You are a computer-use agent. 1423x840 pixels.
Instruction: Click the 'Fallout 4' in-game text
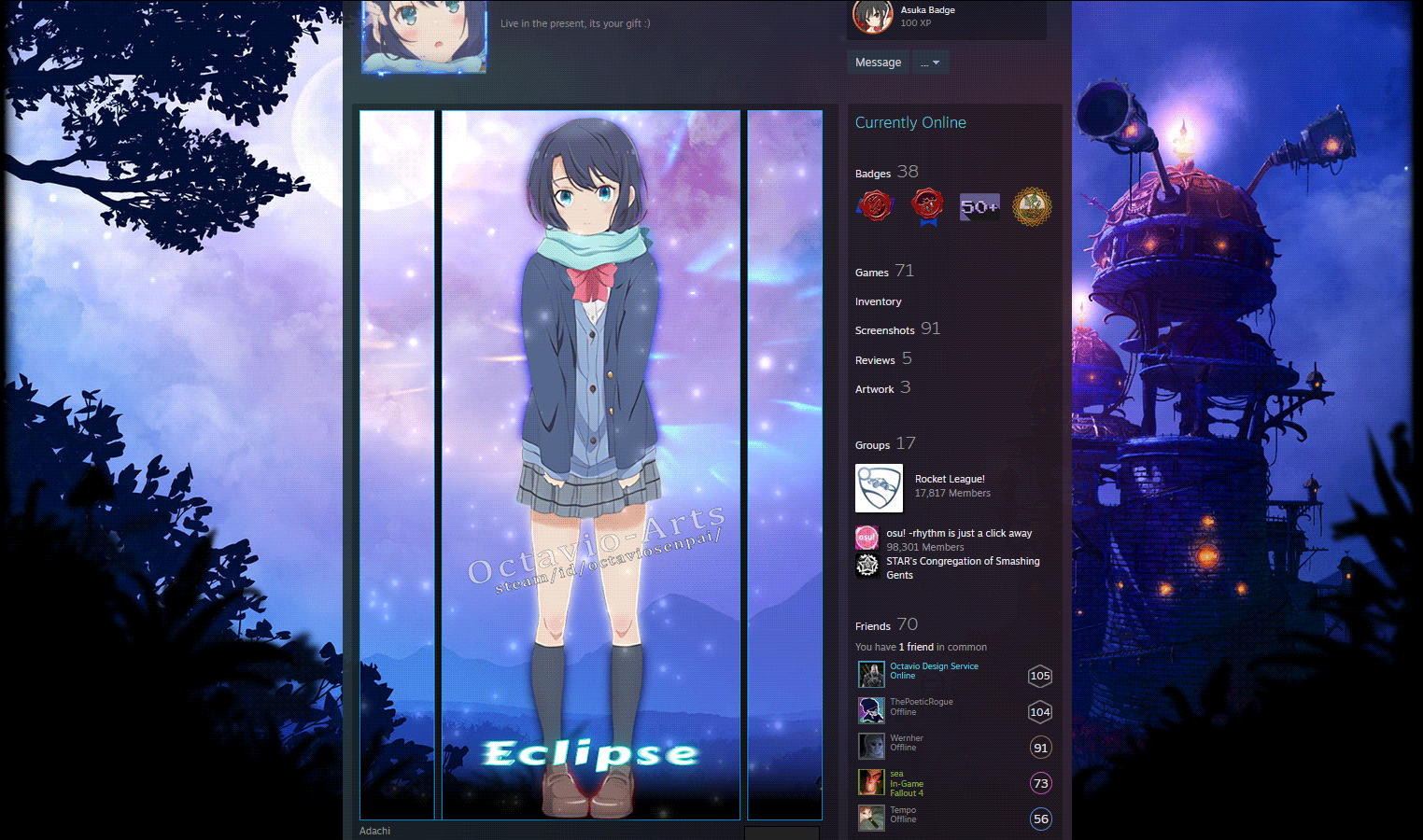[x=907, y=793]
